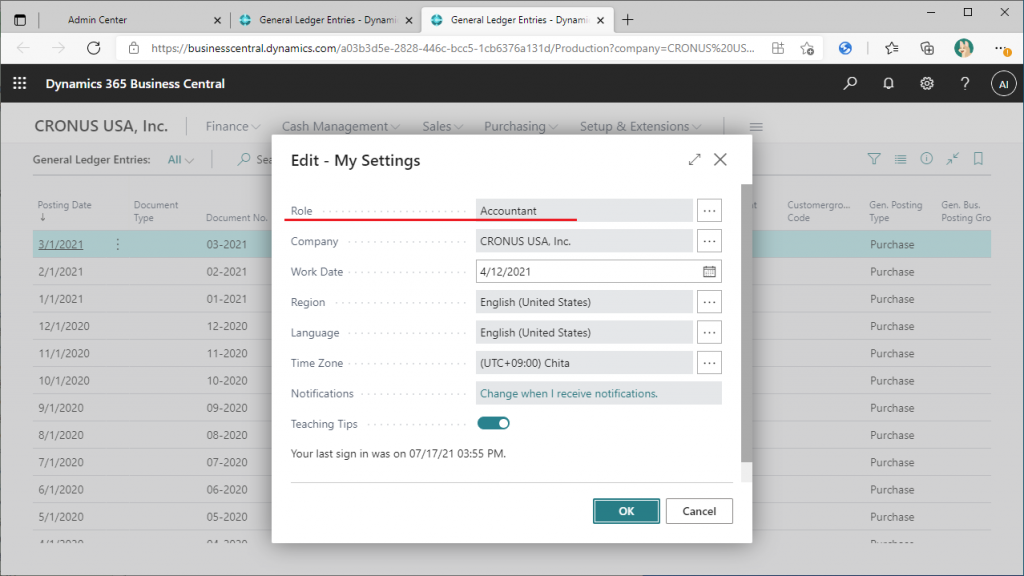This screenshot has width=1024, height=576.
Task: Open the browser profile picture
Action: point(963,48)
